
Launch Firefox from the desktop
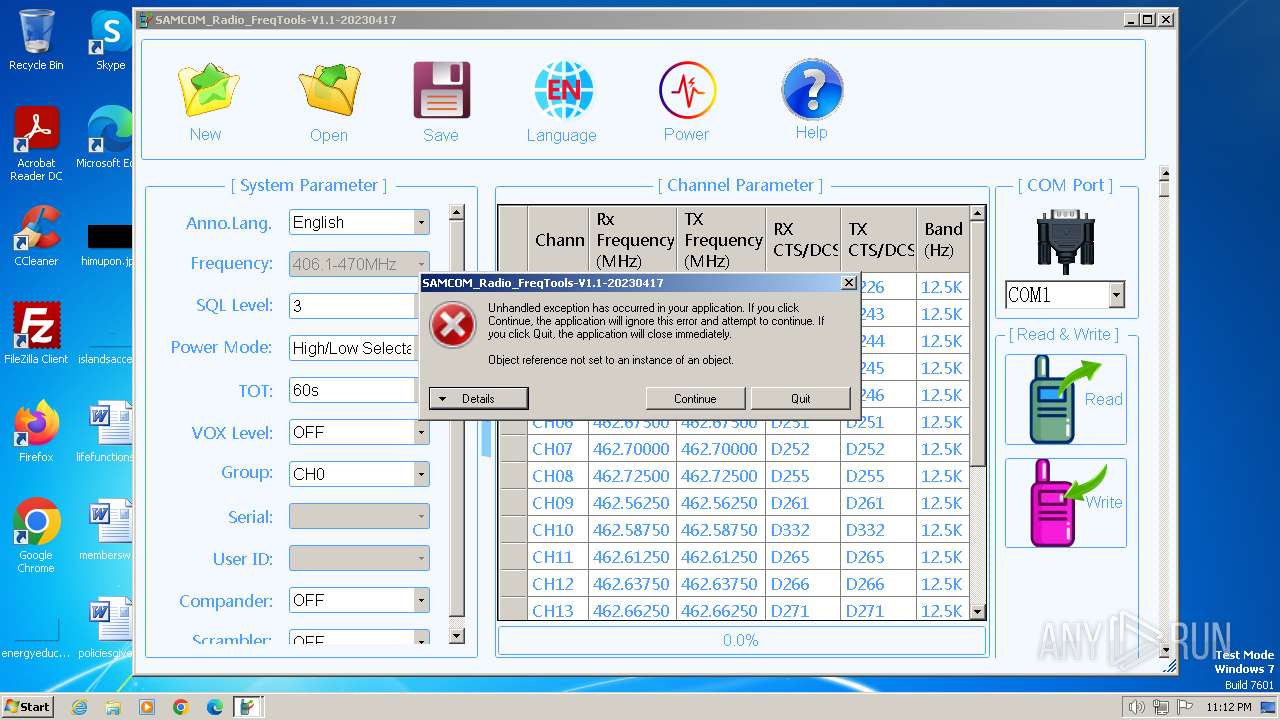(36, 432)
